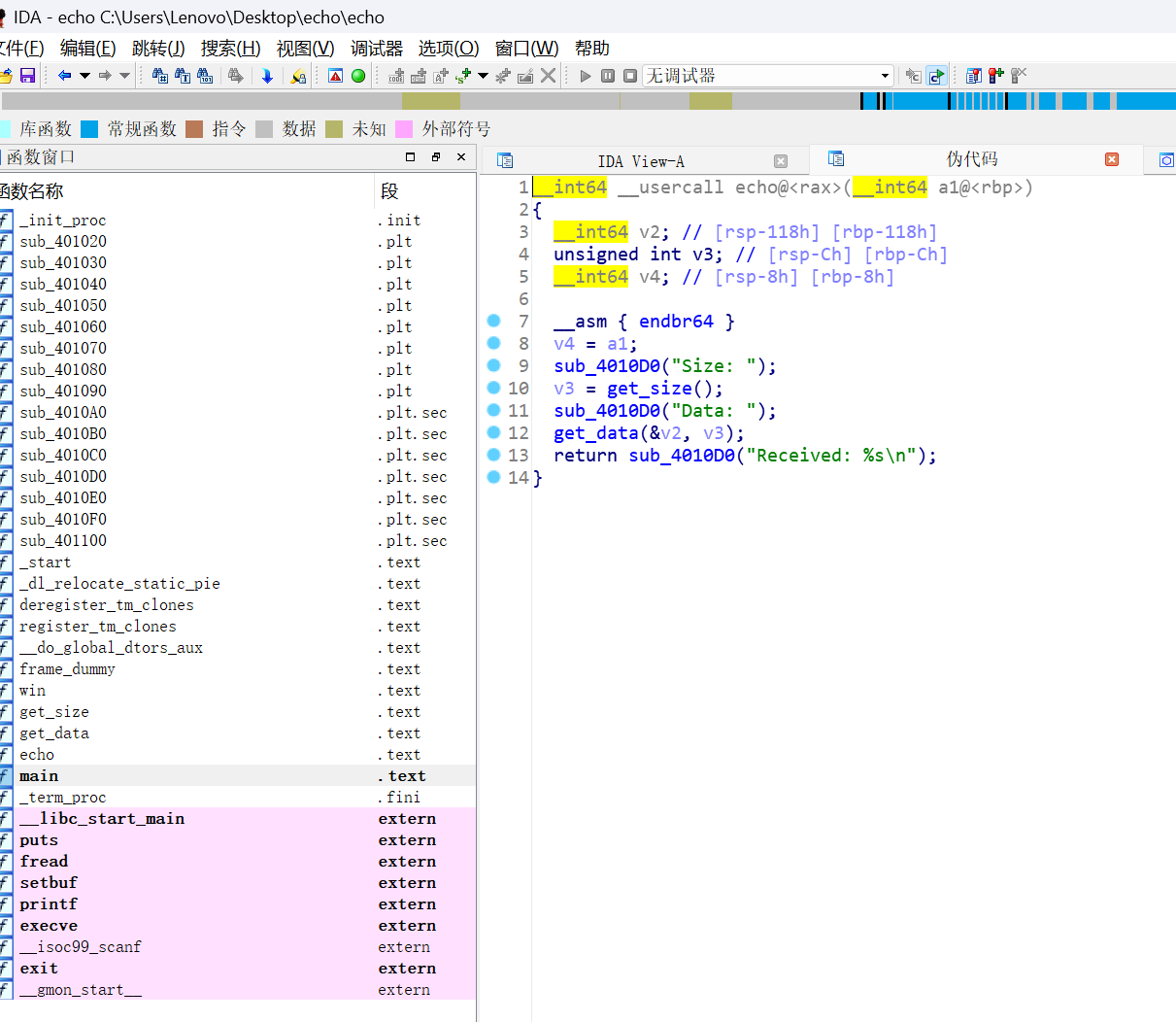This screenshot has height=1022, width=1176.
Task: Click the gray X delete icon in toolbar
Action: tap(549, 76)
